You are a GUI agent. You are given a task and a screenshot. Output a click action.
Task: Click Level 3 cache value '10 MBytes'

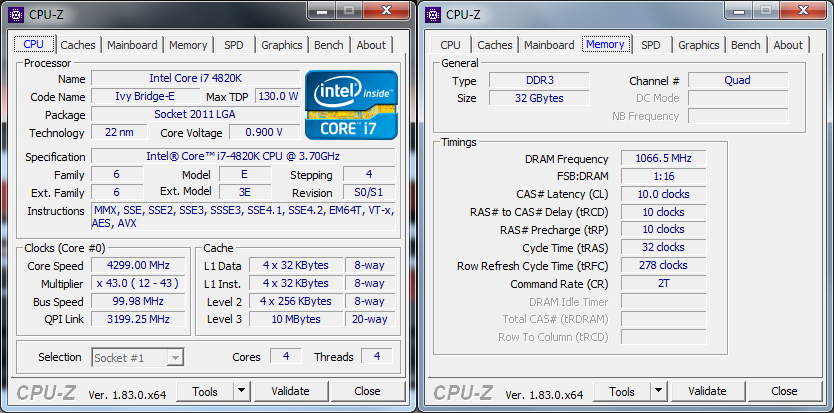296,319
